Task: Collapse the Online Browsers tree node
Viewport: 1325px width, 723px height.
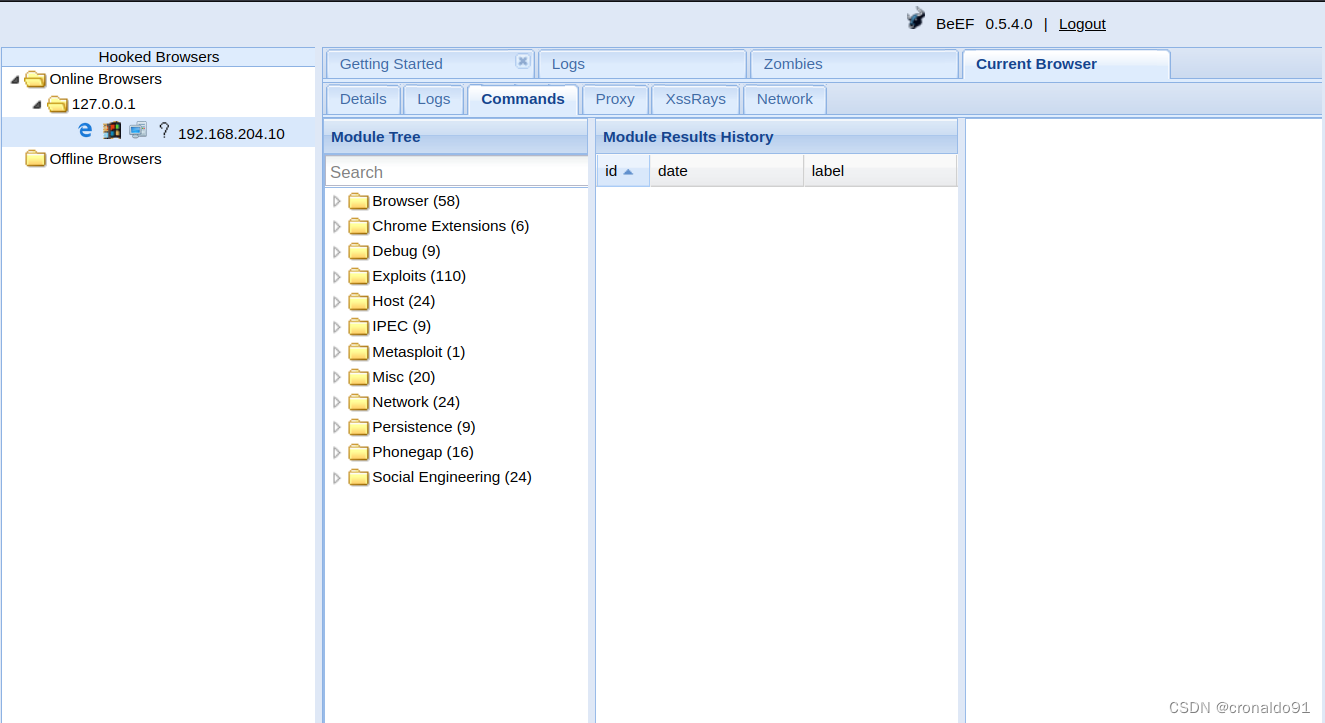Action: [15, 79]
